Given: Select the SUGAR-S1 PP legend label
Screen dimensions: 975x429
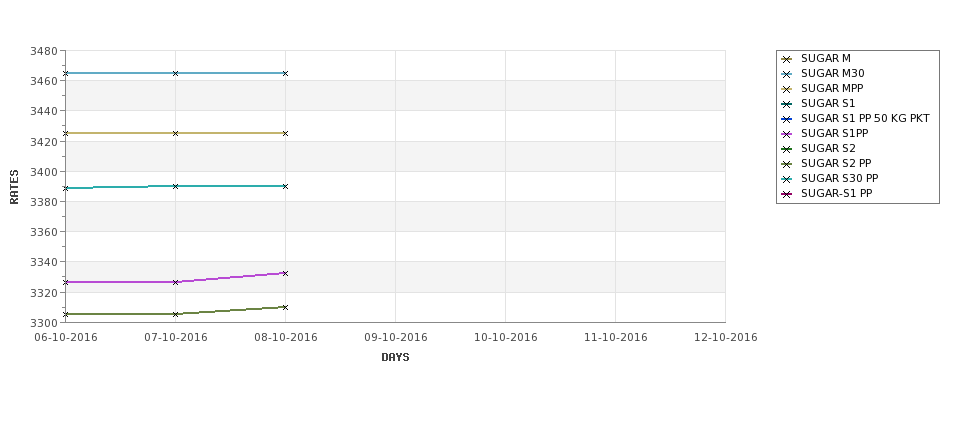Looking at the screenshot, I should pyautogui.click(x=836, y=193).
